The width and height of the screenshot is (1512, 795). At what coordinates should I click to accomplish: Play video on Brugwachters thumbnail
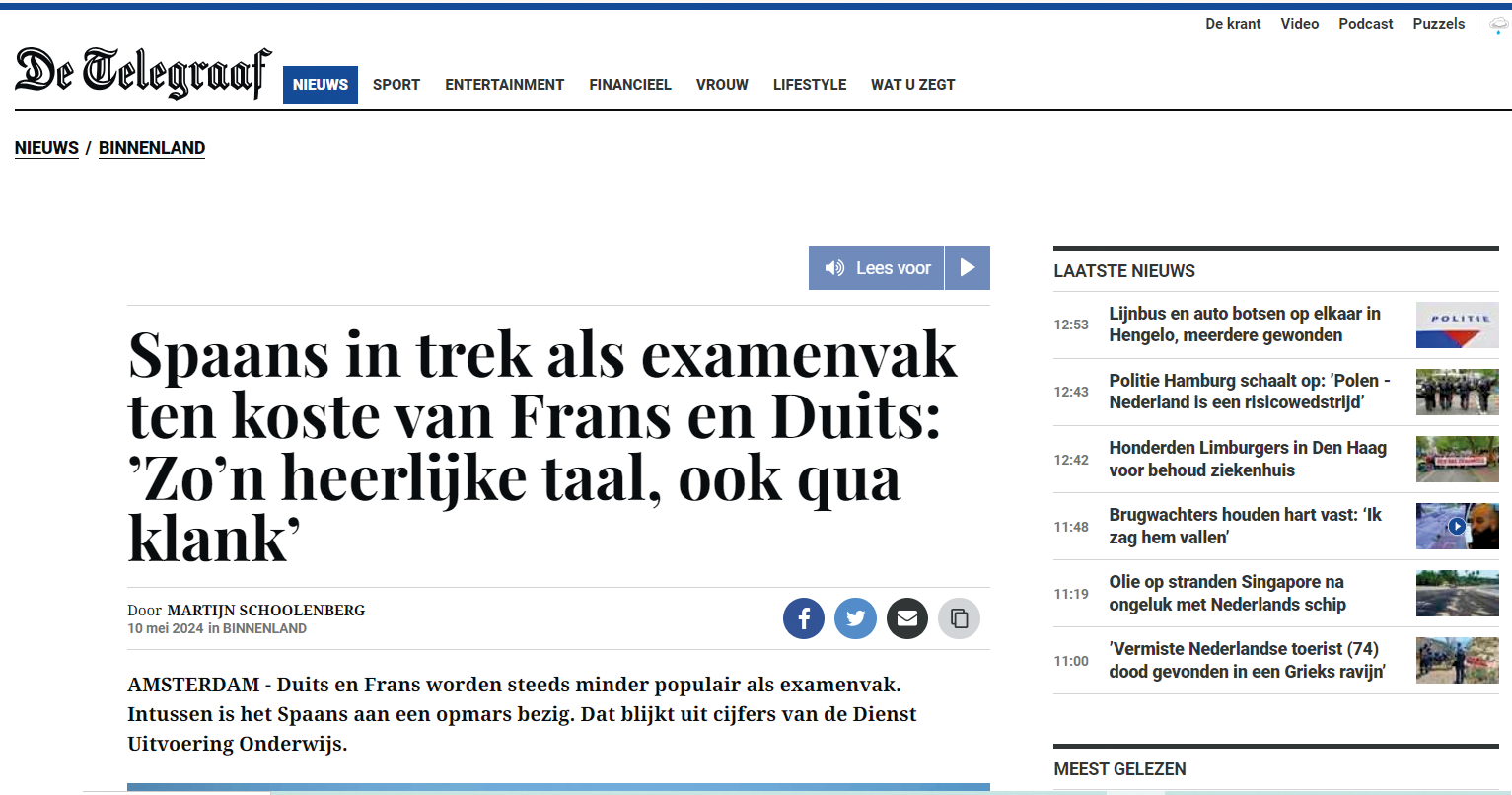(x=1457, y=526)
